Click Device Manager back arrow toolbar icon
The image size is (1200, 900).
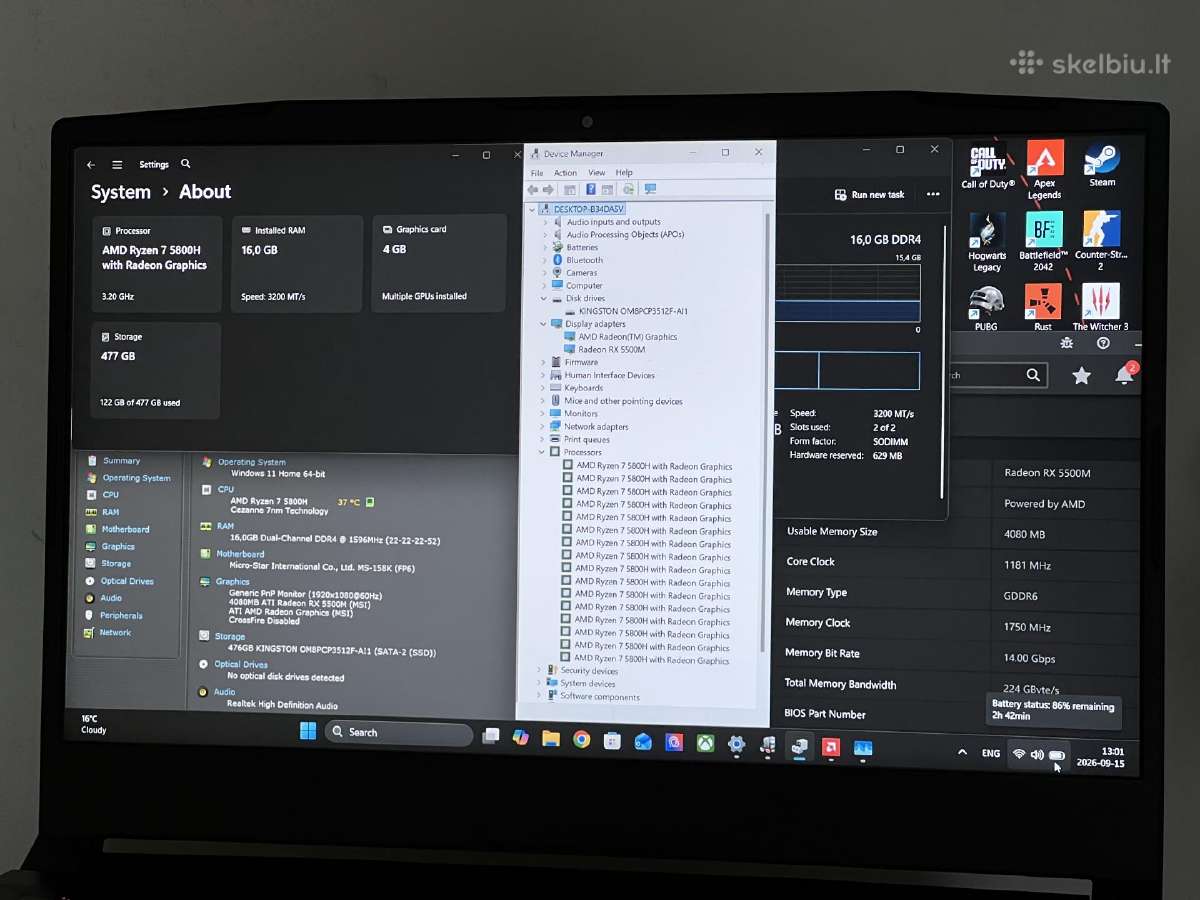(534, 189)
